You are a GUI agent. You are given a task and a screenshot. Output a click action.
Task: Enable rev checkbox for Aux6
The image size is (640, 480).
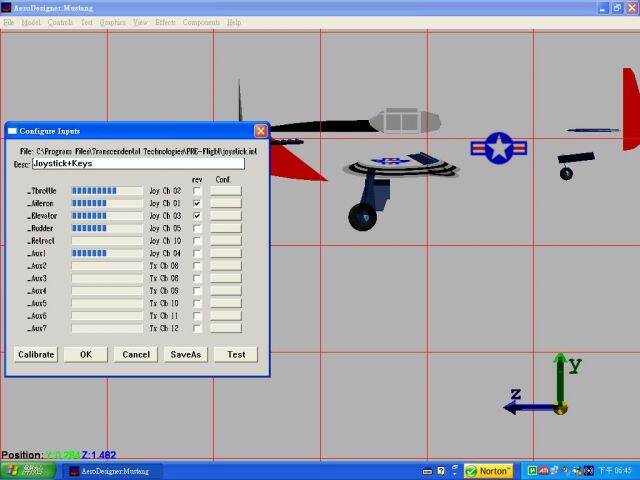(197, 316)
